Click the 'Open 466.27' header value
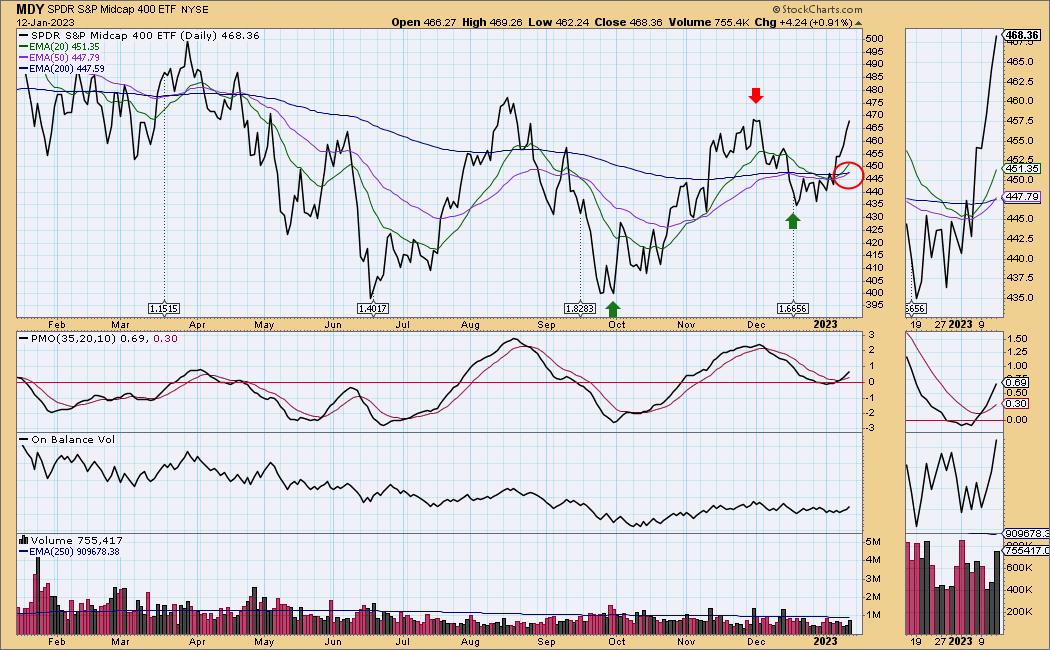The height and width of the screenshot is (650, 1050). pos(423,22)
